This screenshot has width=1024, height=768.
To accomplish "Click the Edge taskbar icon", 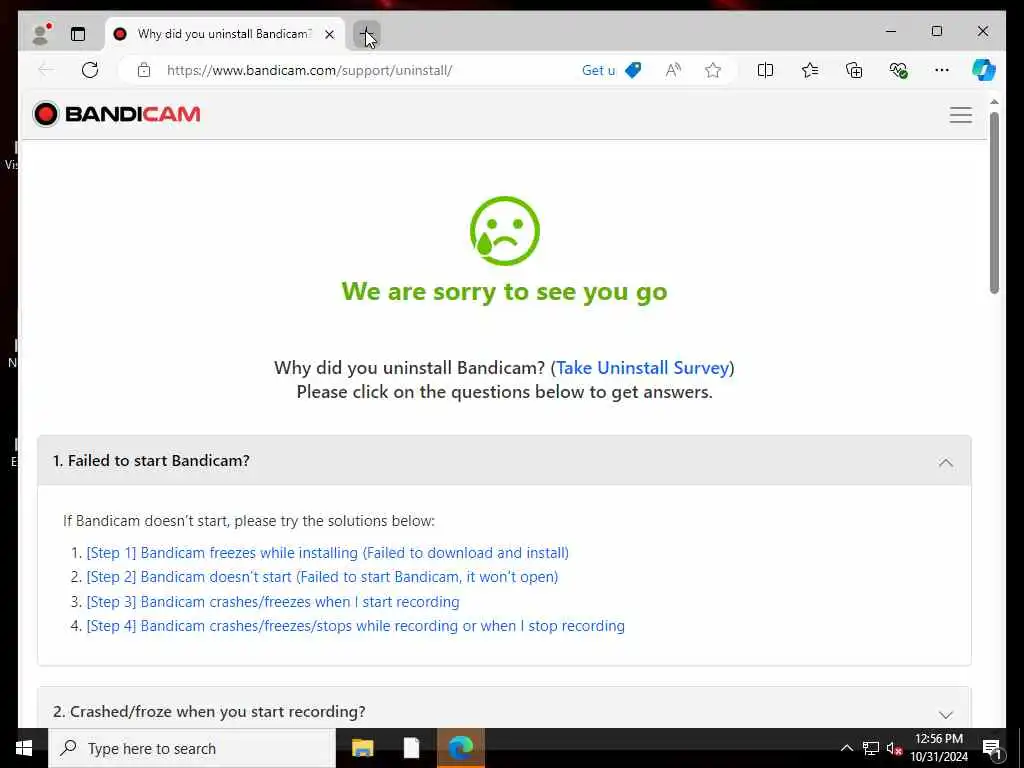I will (x=461, y=748).
